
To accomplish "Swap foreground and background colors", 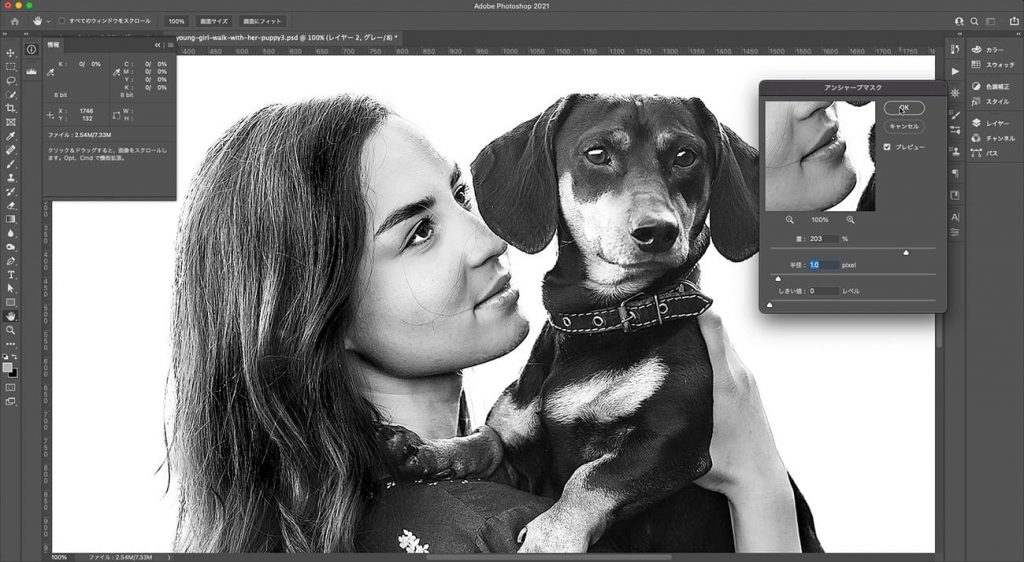I will click(x=15, y=358).
